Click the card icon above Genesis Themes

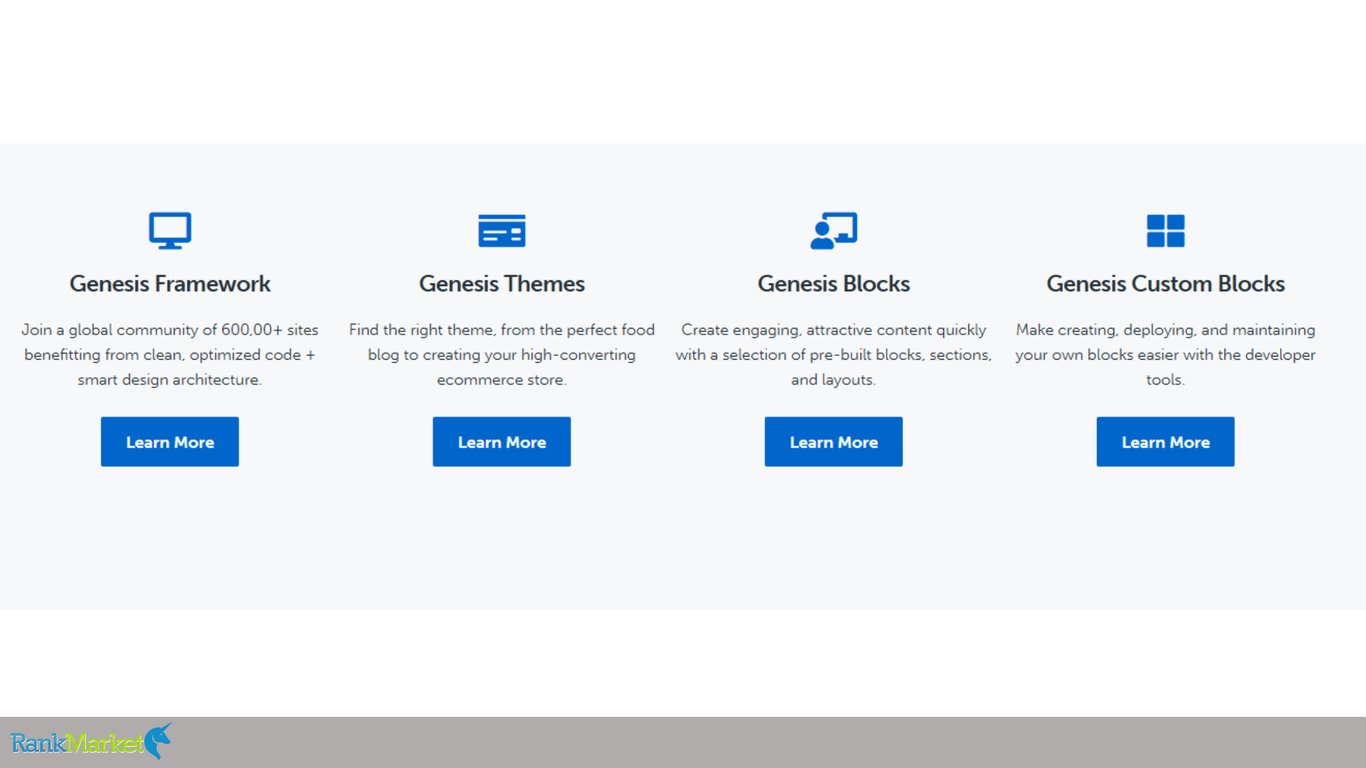pyautogui.click(x=502, y=231)
